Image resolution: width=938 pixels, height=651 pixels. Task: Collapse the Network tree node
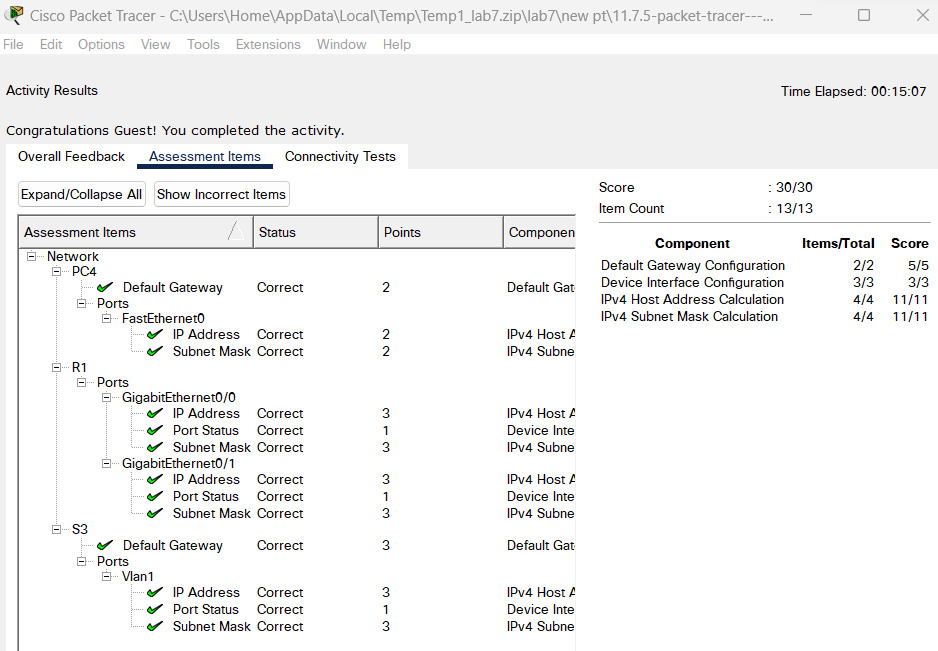click(x=31, y=256)
